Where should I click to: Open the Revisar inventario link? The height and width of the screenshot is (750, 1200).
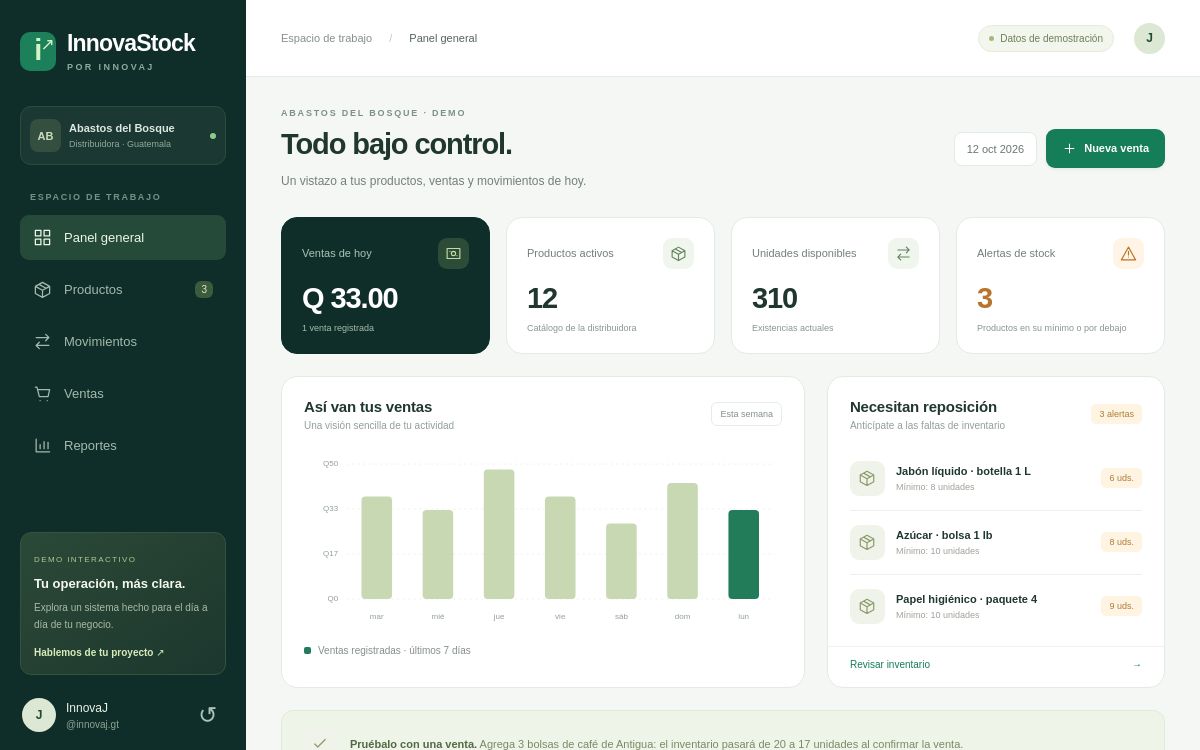coord(890,664)
